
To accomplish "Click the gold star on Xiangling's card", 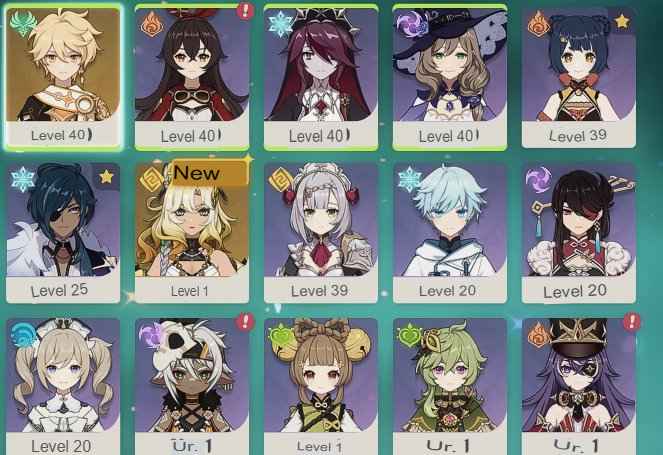I will [622, 21].
